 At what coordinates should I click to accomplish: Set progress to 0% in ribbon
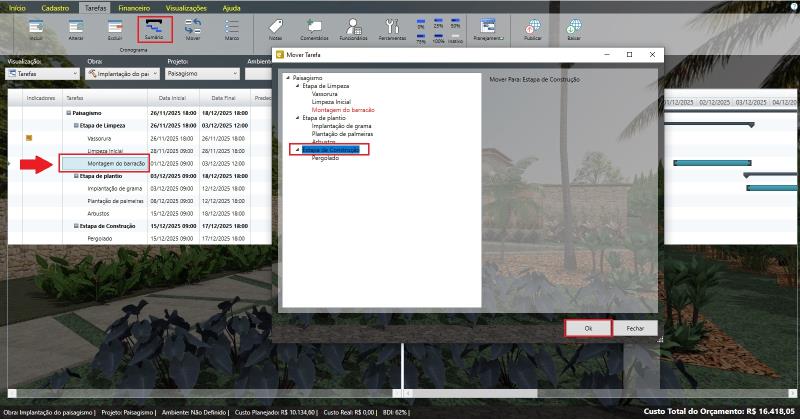pyautogui.click(x=419, y=24)
